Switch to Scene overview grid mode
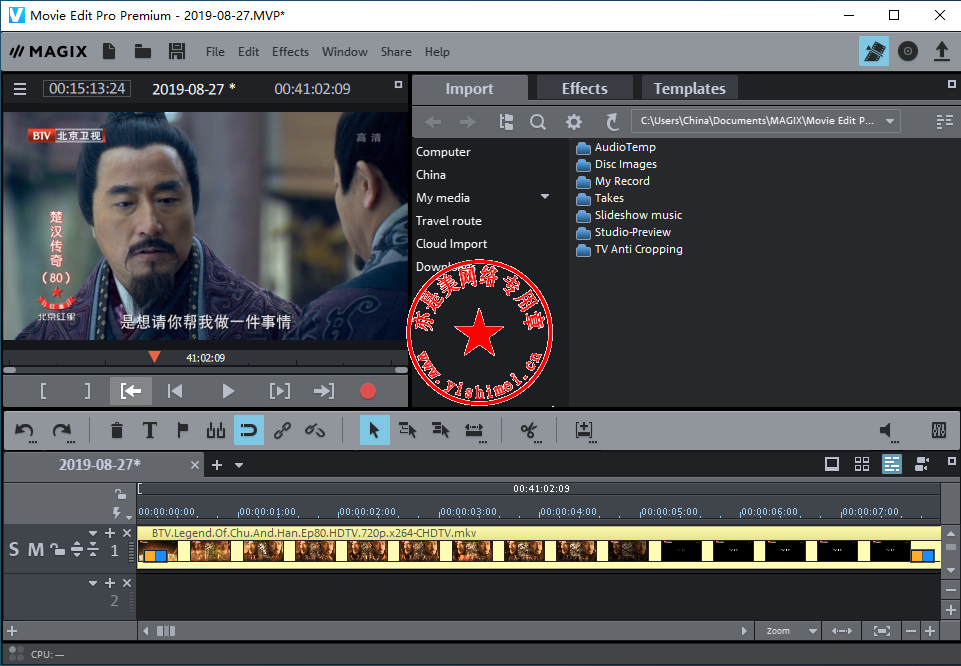The width and height of the screenshot is (961, 666). pos(862,464)
